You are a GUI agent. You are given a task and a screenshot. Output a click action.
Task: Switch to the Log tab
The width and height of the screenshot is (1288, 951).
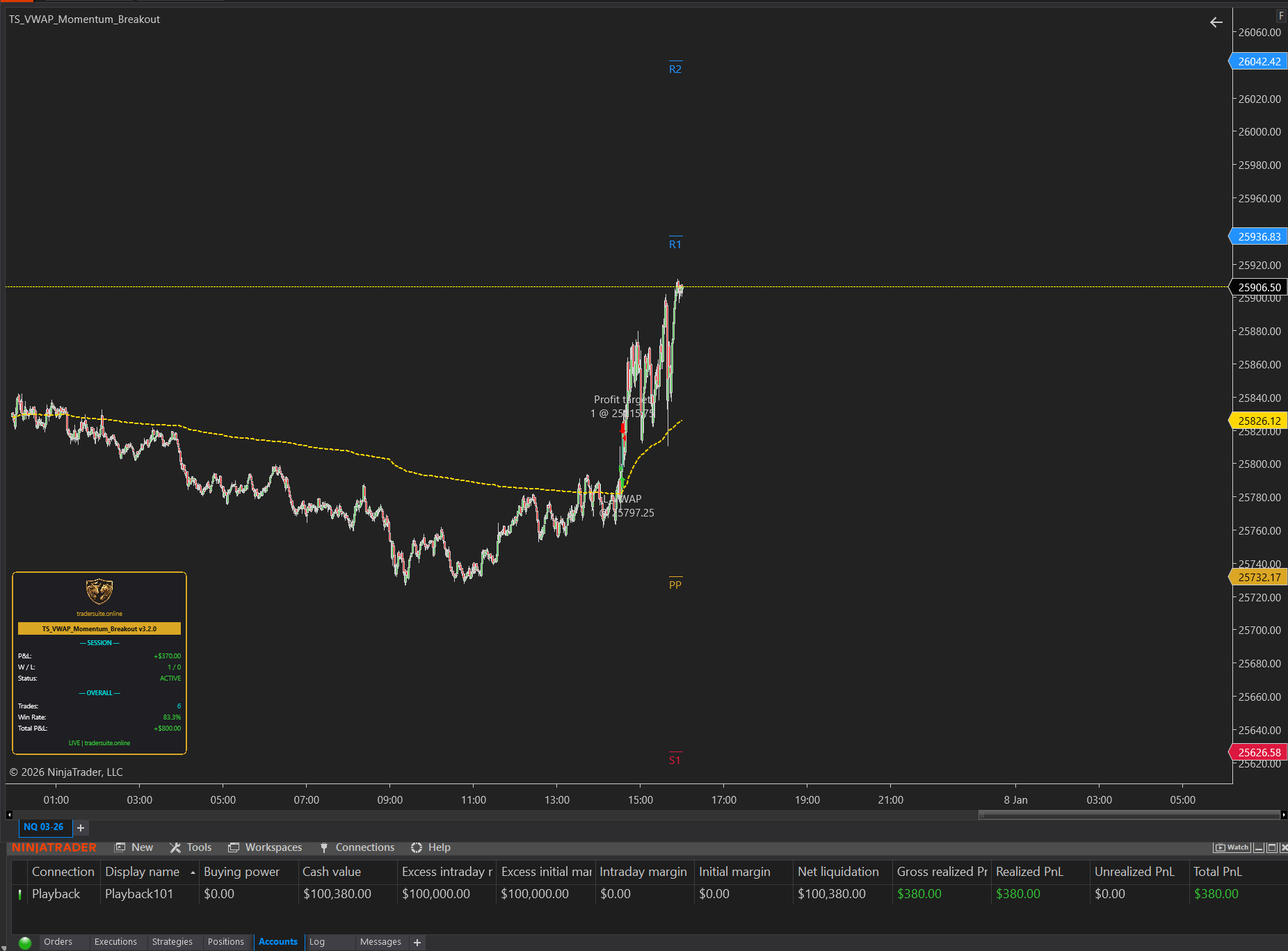click(x=317, y=942)
